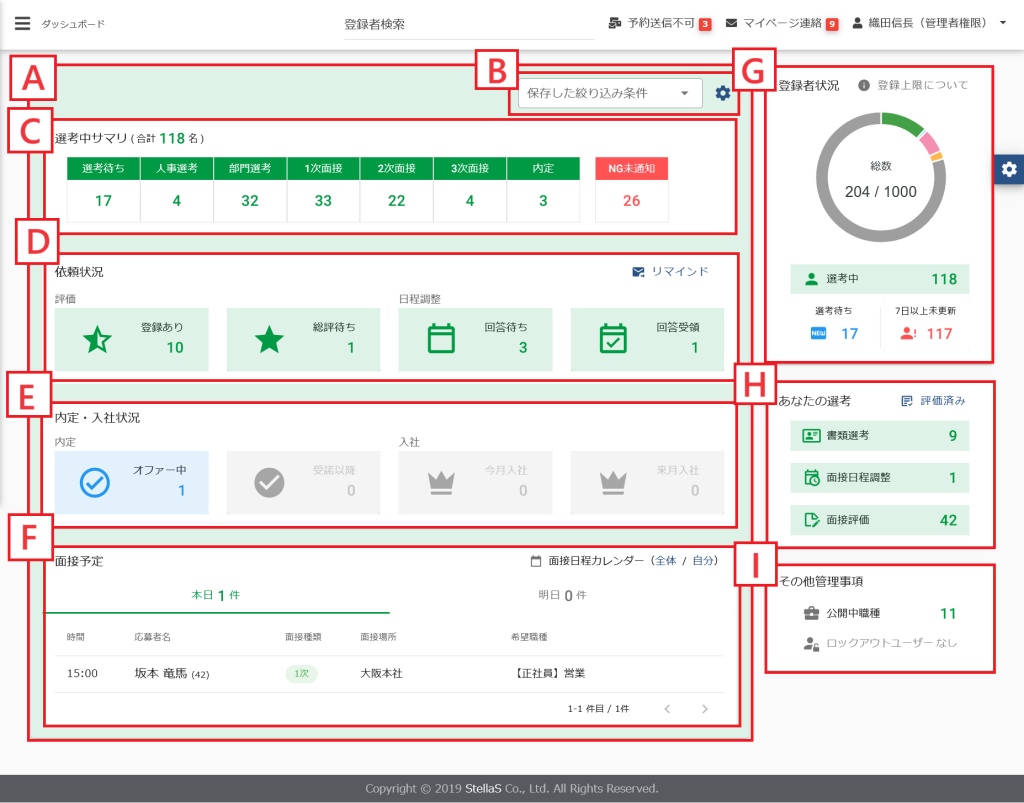Click the gear icon beside saved filter dropdown
This screenshot has width=1024, height=803.
coord(723,93)
